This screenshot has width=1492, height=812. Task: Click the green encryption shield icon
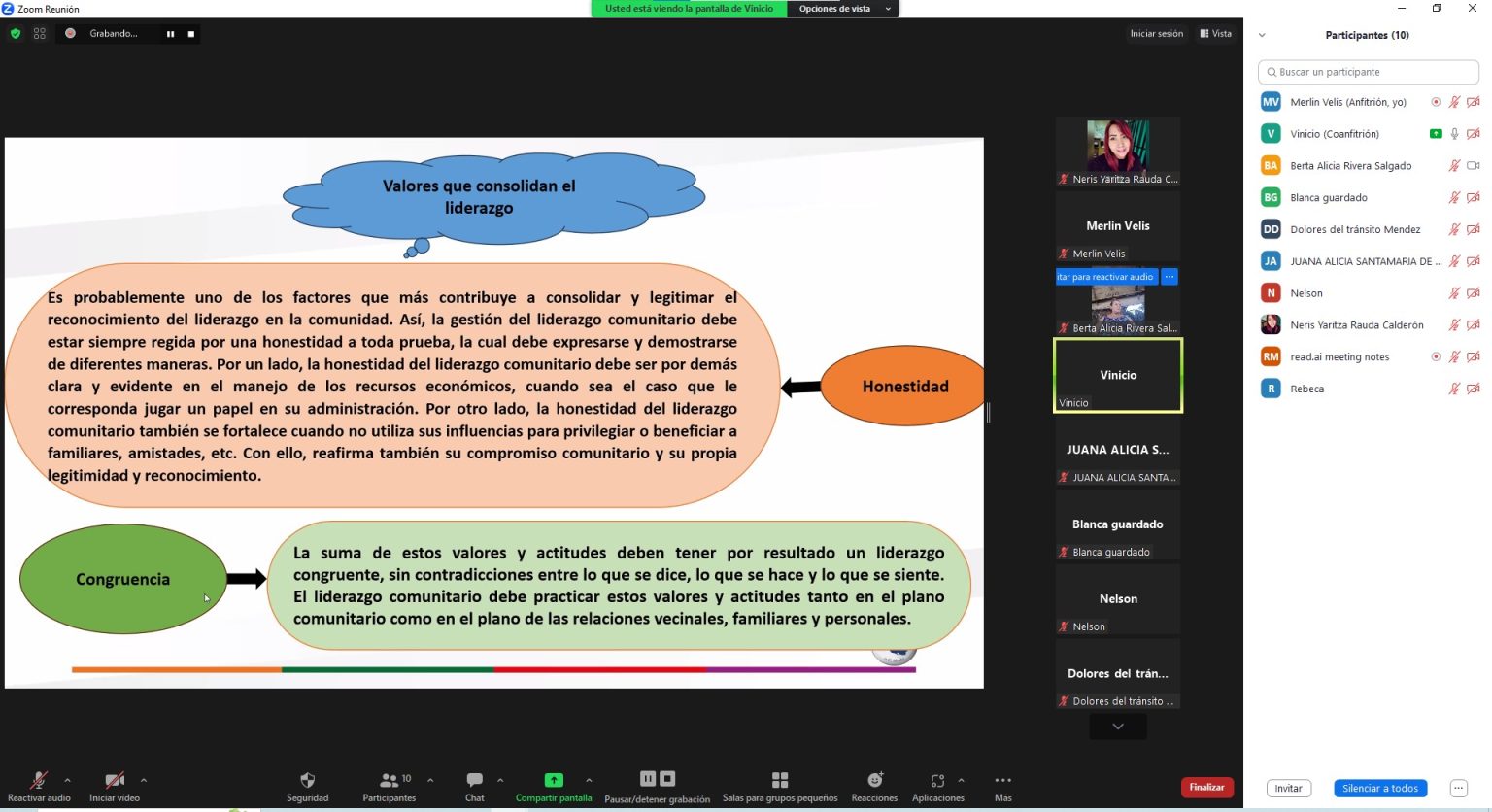[x=15, y=33]
